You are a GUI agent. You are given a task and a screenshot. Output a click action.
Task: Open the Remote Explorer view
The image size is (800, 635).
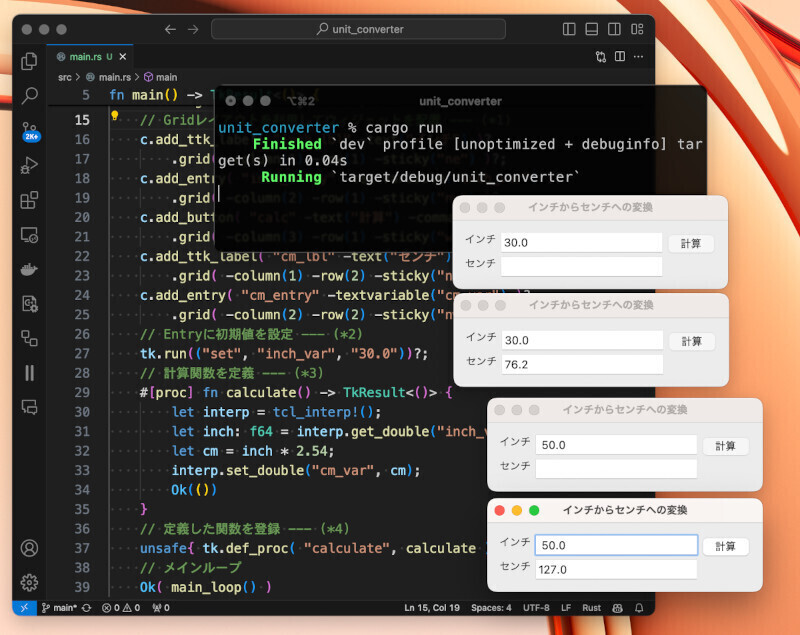click(x=29, y=235)
